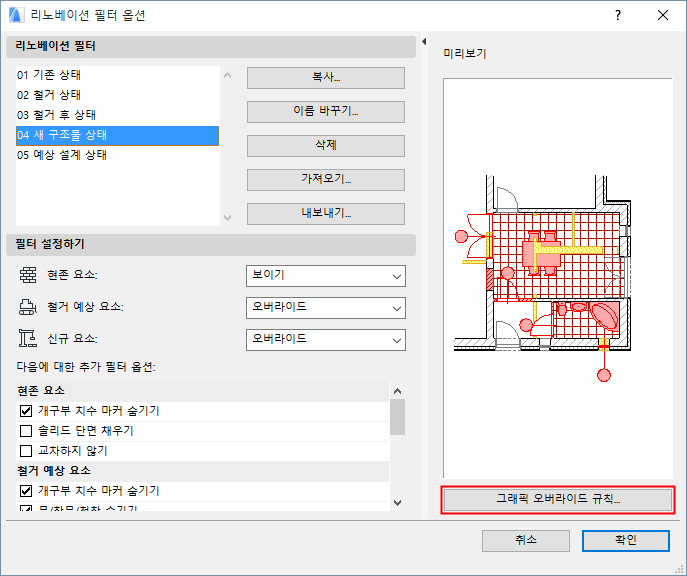
Task: Uncheck 개구부 치수 마커 숨기기 under 현존 요소
Action: pos(26,411)
